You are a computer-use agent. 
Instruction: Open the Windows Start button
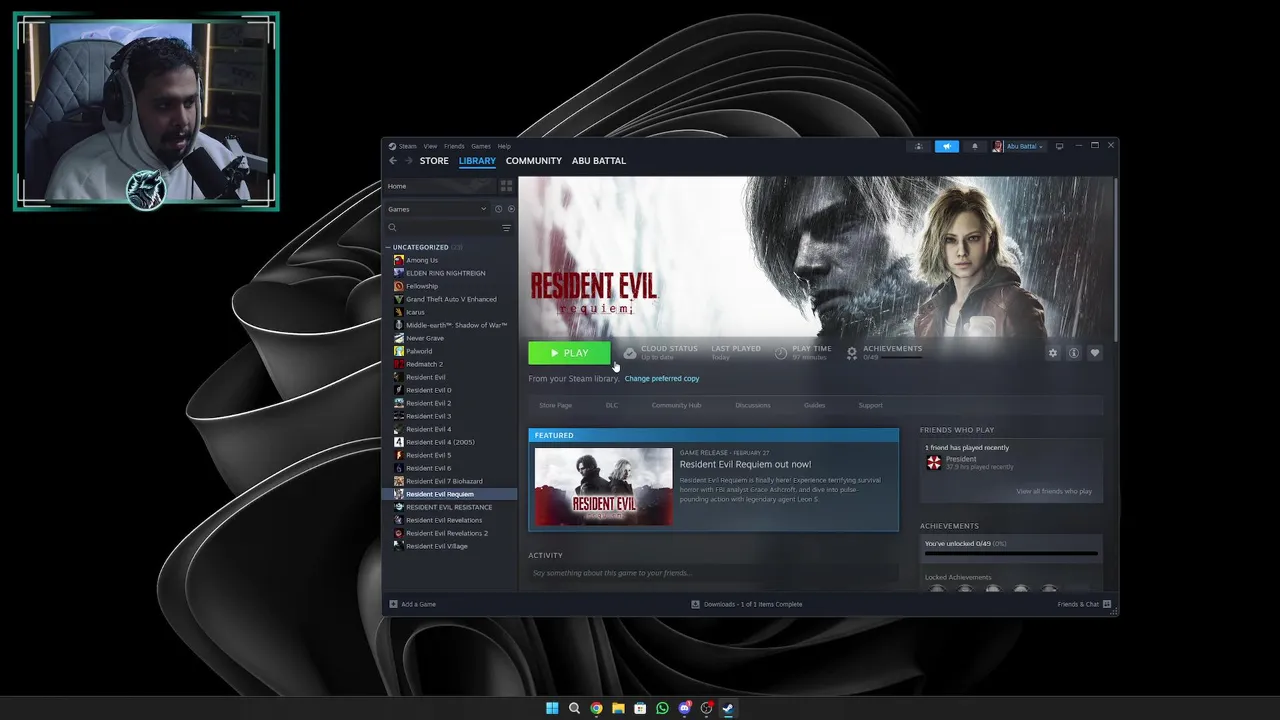click(x=552, y=708)
